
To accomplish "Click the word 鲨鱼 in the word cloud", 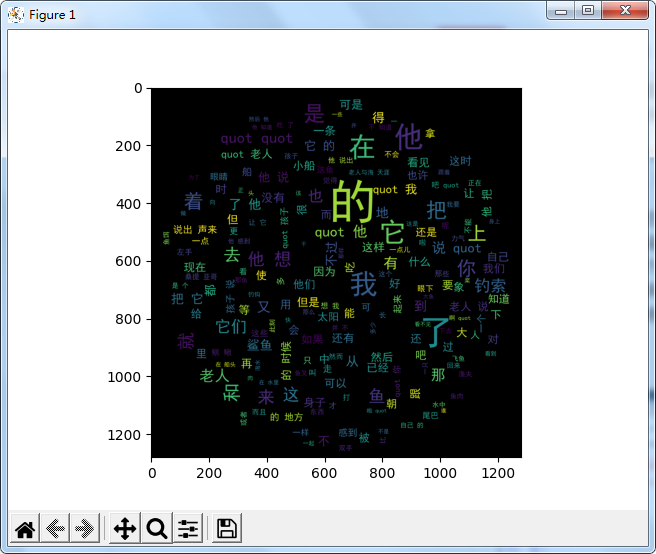I will point(259,345).
